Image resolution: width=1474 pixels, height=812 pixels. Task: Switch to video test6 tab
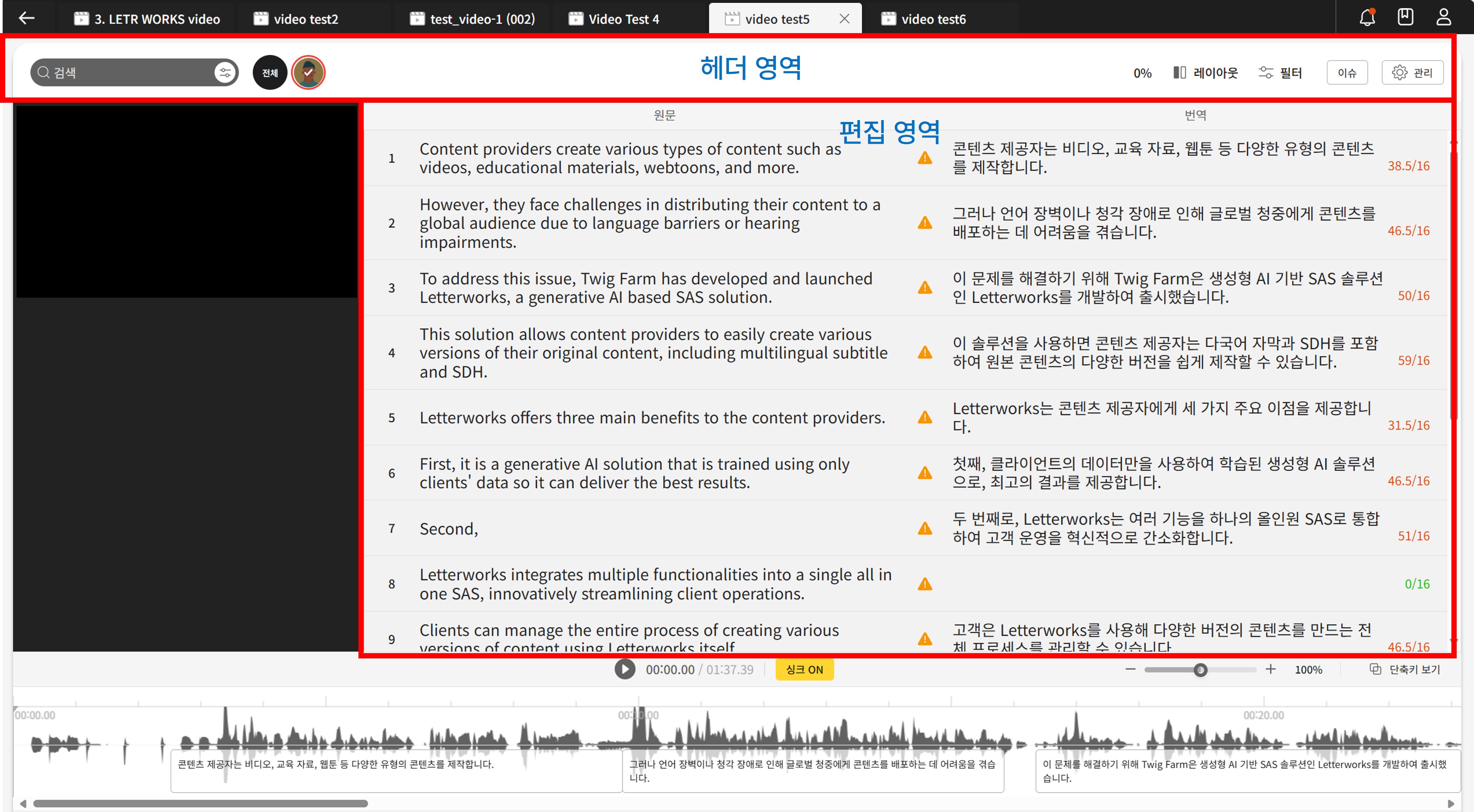coord(933,19)
